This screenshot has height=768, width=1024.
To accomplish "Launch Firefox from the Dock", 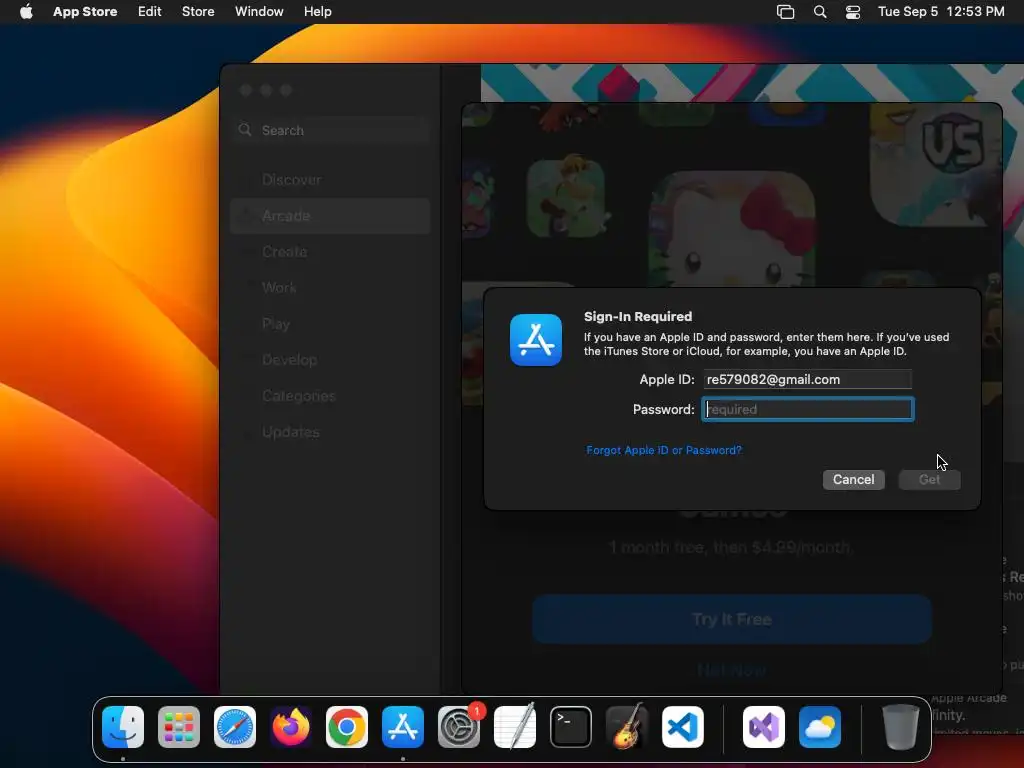I will pyautogui.click(x=291, y=727).
